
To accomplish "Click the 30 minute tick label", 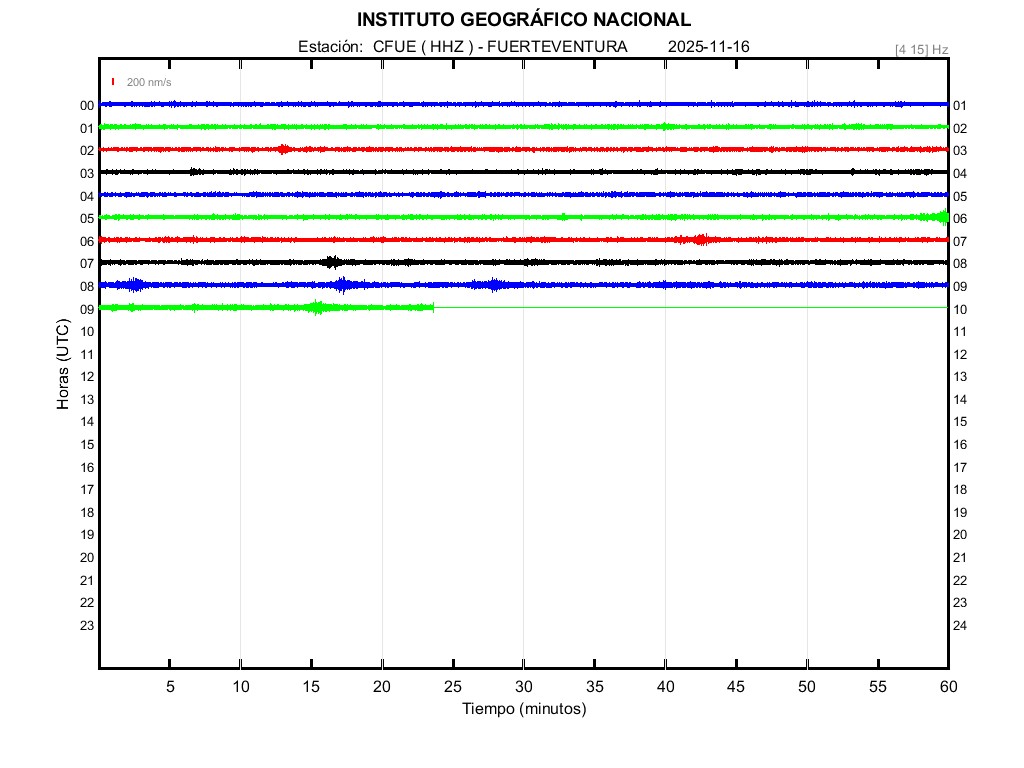I will (523, 687).
